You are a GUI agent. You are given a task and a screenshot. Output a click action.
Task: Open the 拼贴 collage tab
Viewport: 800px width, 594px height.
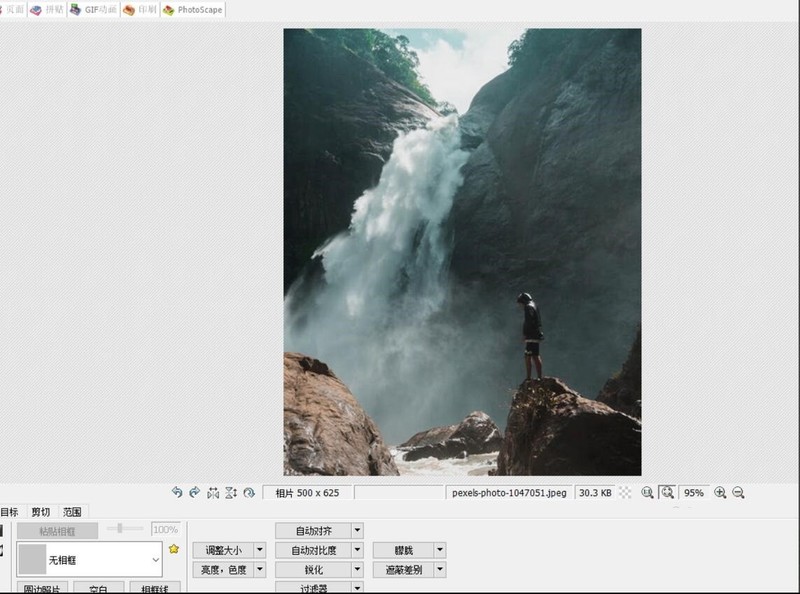click(47, 9)
